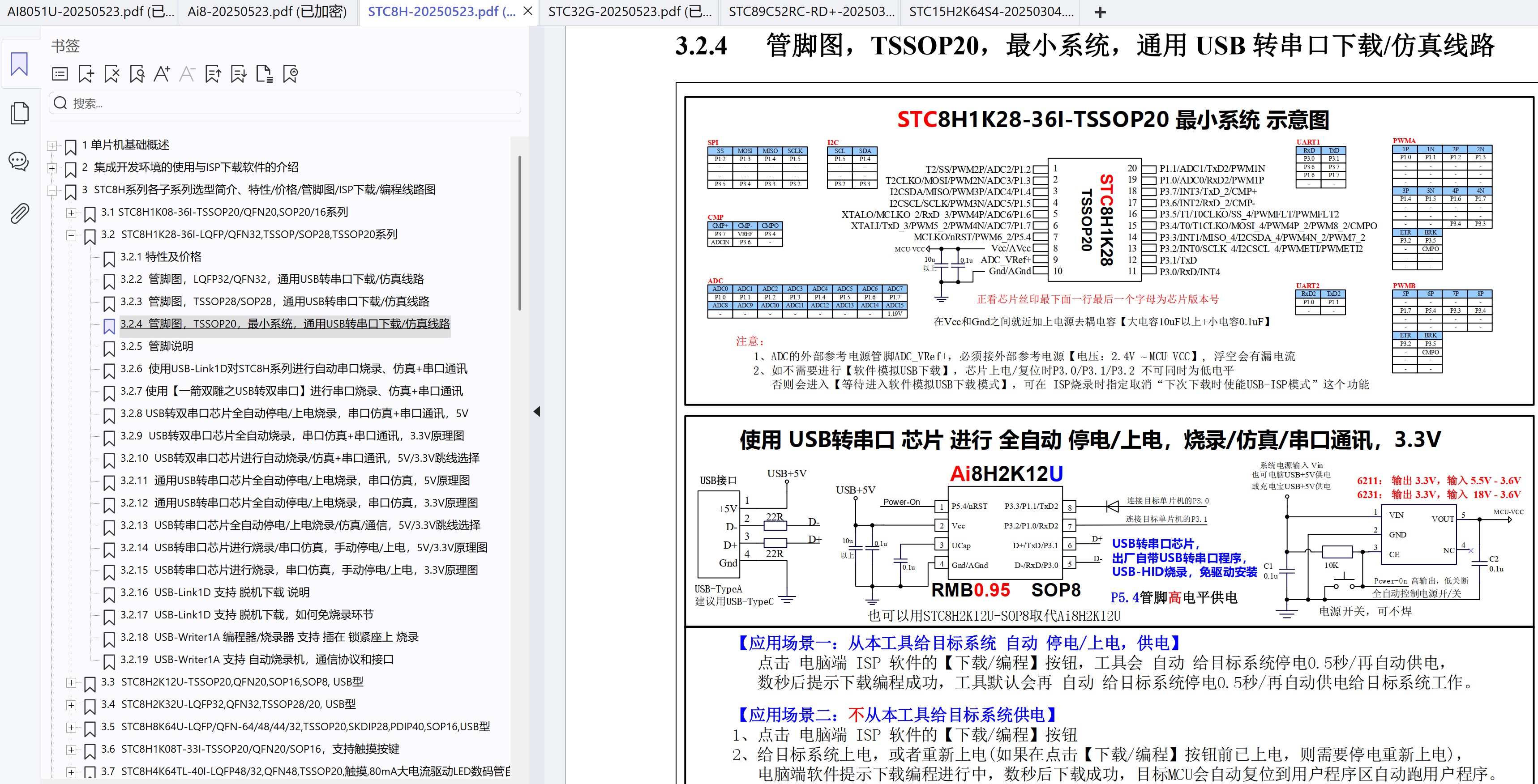
Task: Switch to the STC89C52RC-RD+ tab
Action: 811,11
